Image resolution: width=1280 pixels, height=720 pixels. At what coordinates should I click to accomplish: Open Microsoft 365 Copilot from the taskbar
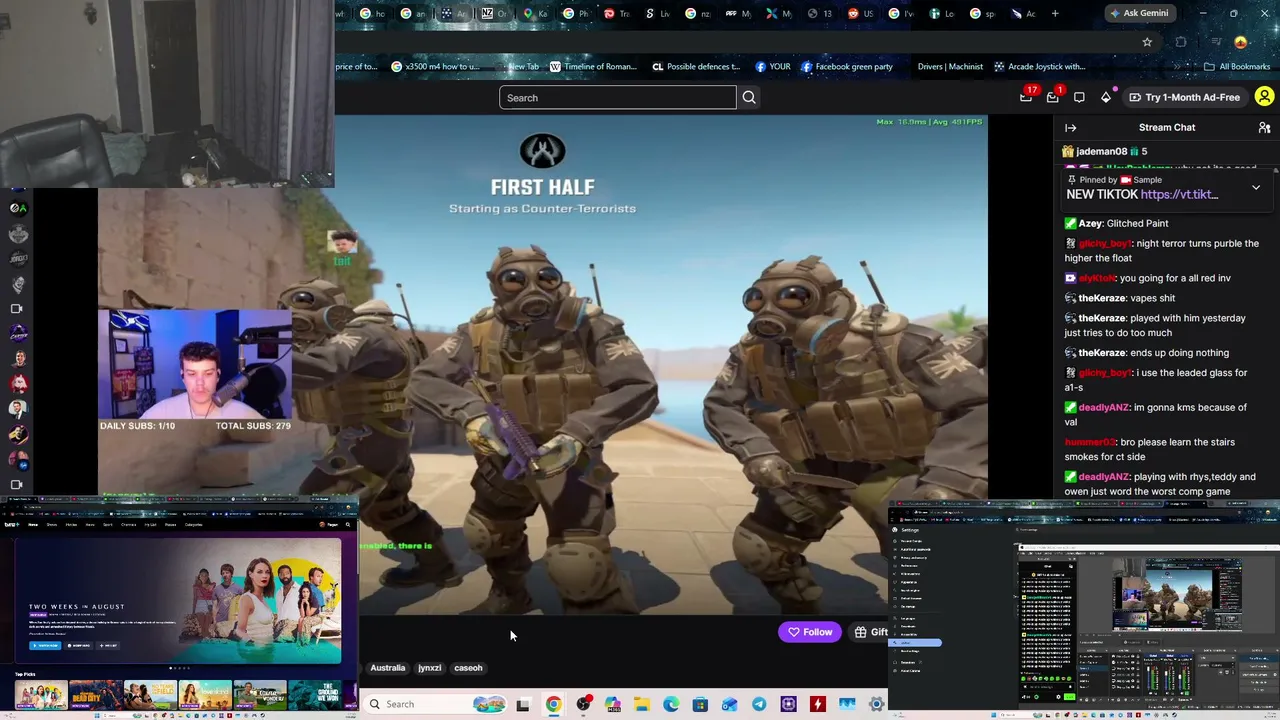point(612,704)
